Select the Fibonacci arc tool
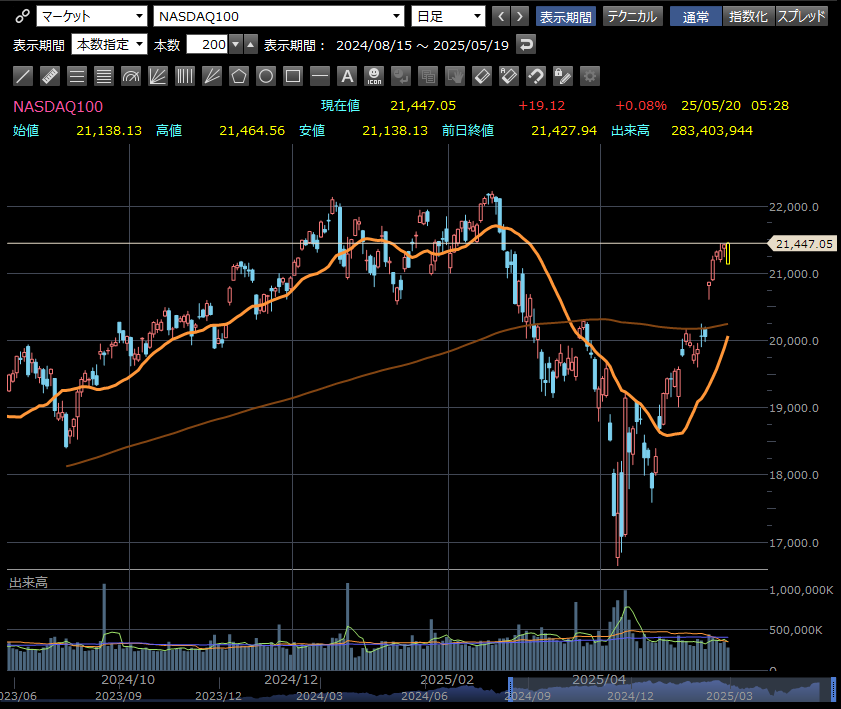841x709 pixels. tap(131, 76)
